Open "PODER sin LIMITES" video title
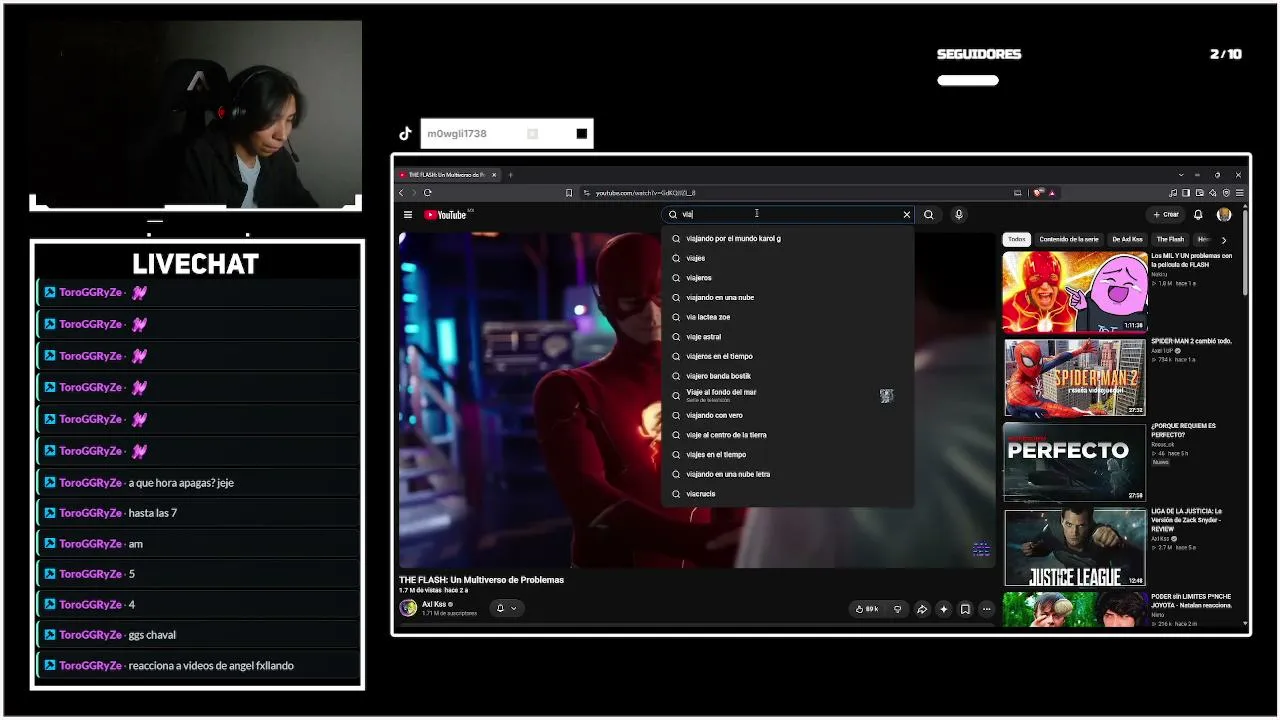This screenshot has height=720, width=1280. pyautogui.click(x=1191, y=601)
